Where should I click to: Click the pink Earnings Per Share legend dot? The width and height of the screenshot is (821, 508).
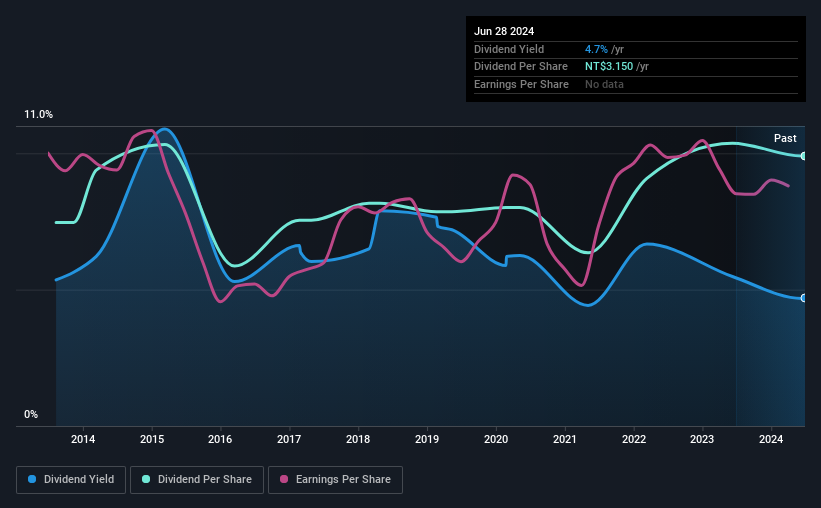pyautogui.click(x=284, y=479)
